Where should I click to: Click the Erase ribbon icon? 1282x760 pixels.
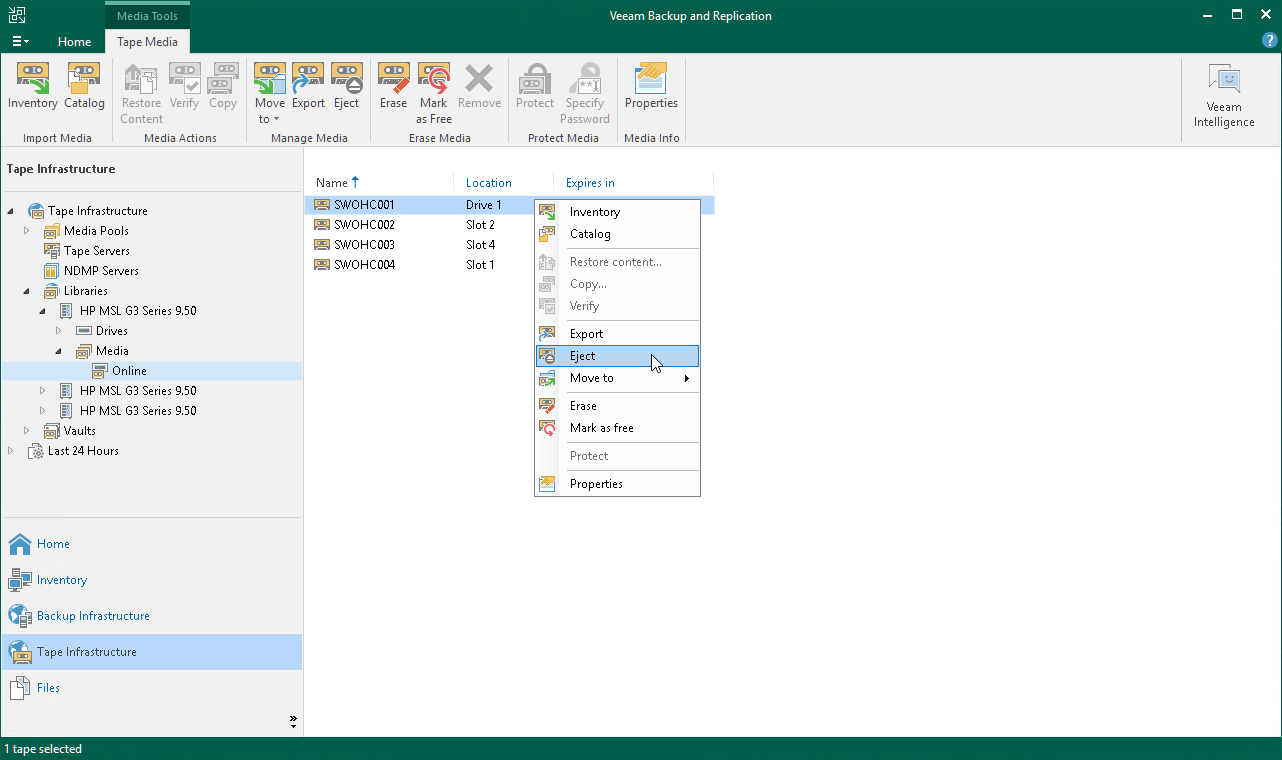coord(393,78)
